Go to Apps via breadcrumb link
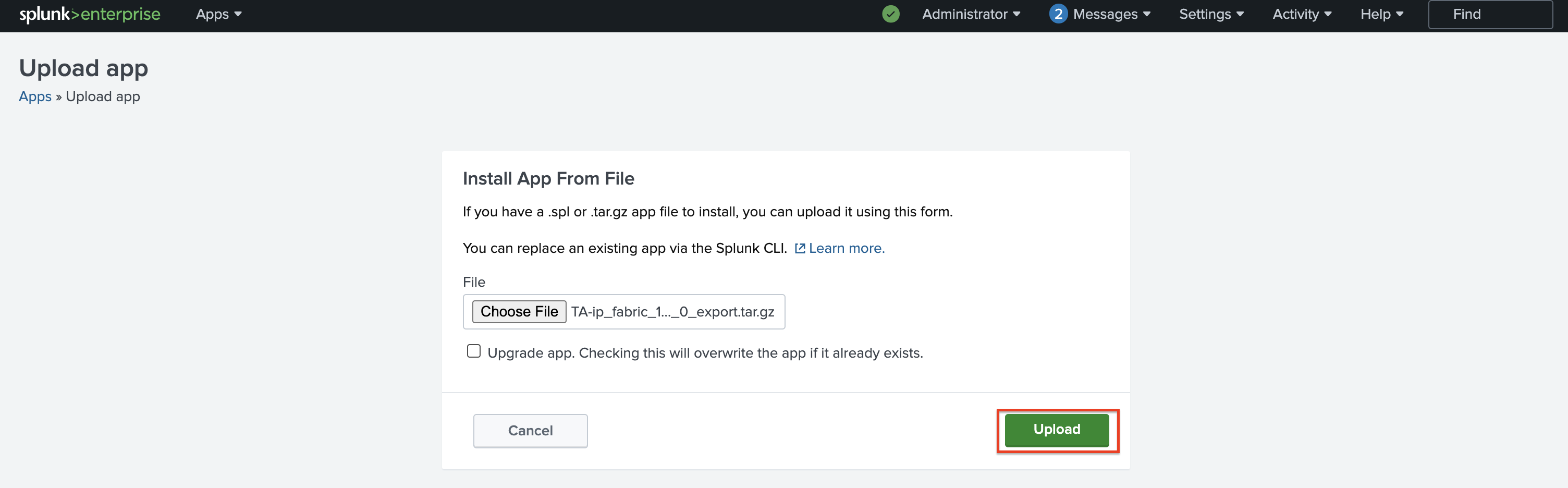Screen dimensions: 1568x488 click(35, 97)
